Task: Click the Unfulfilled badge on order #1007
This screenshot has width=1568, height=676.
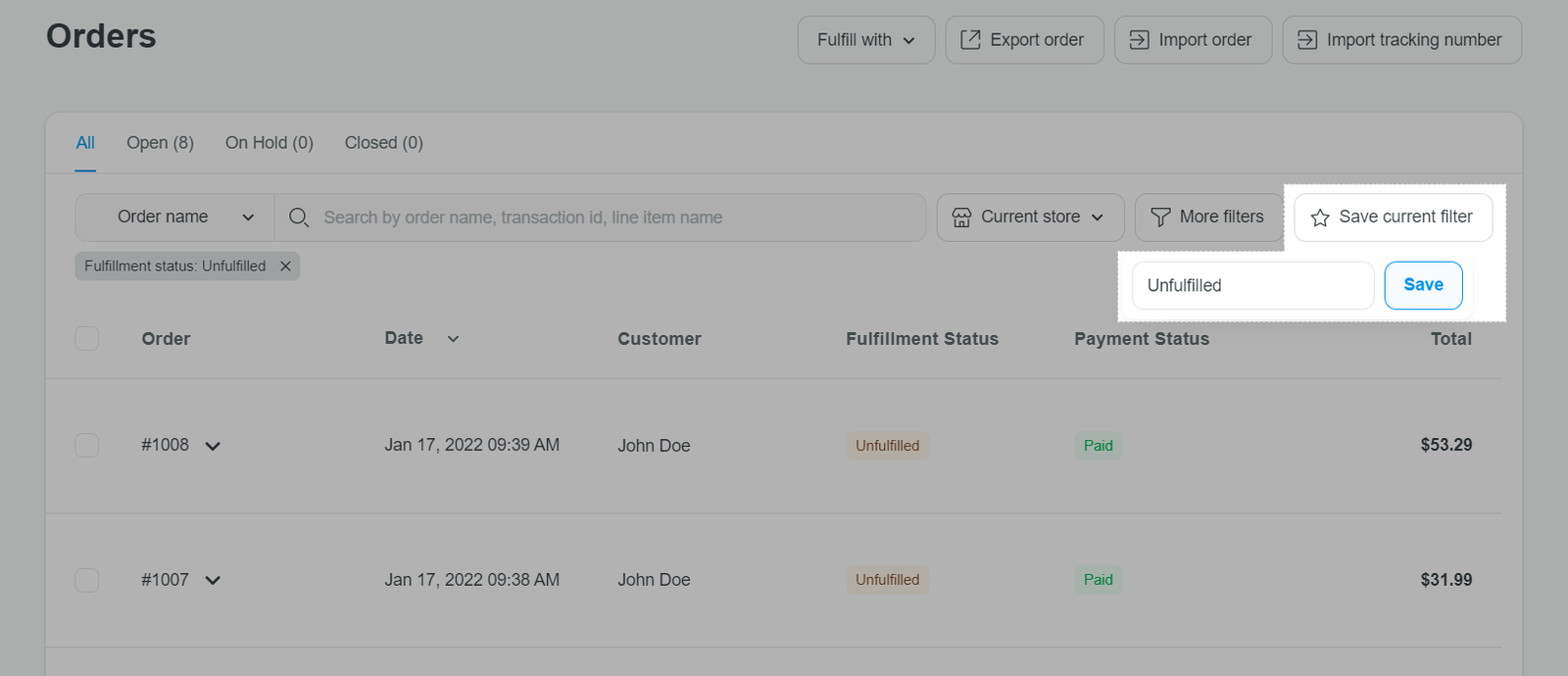Action: point(887,580)
